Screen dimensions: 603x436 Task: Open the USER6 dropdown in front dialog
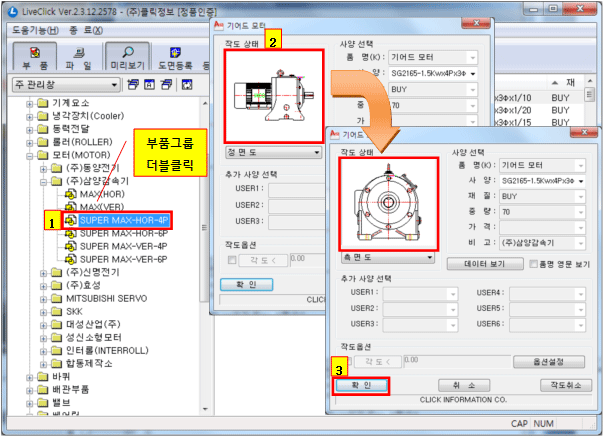click(x=548, y=325)
